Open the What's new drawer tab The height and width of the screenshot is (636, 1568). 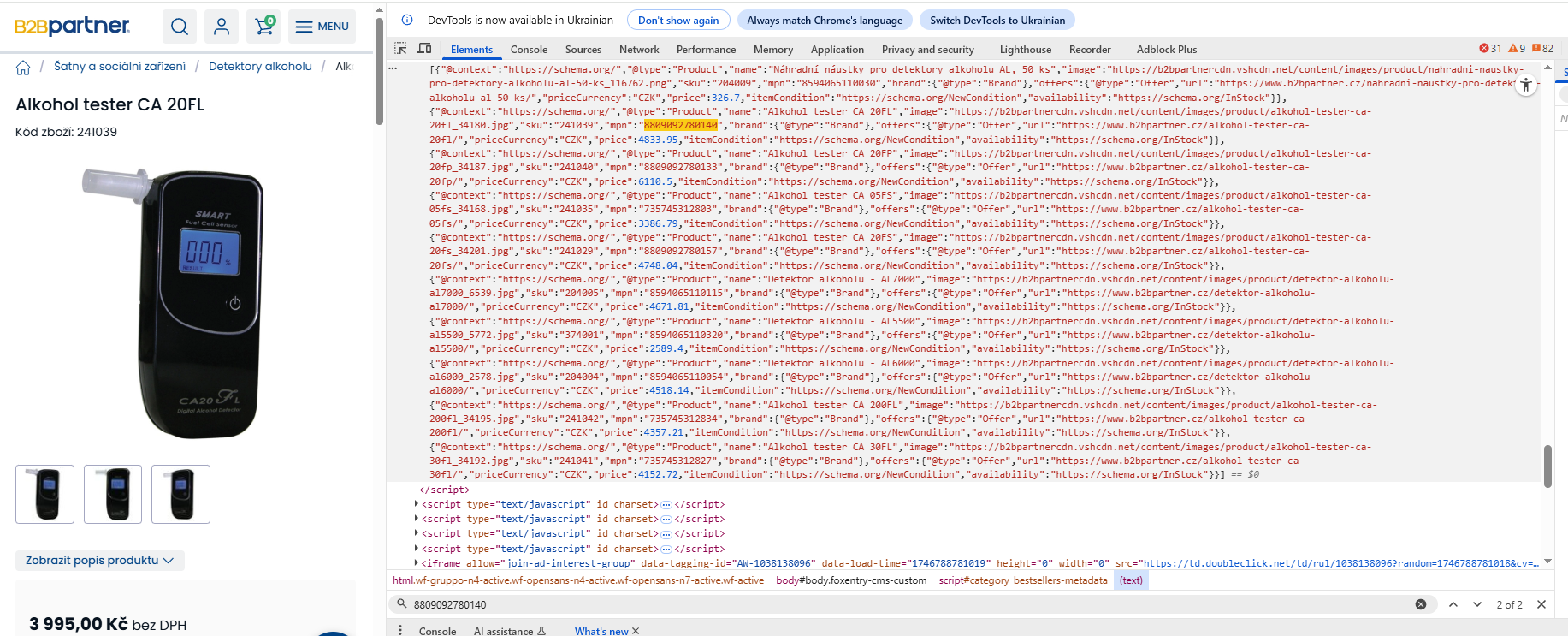click(601, 631)
